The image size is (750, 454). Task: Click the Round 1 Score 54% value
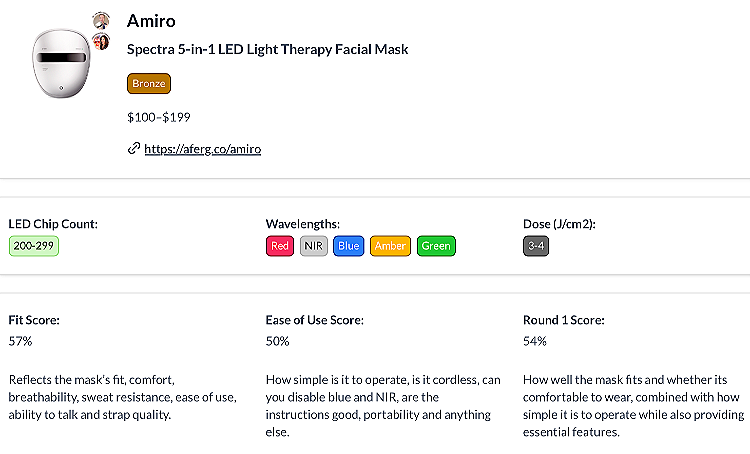click(535, 341)
